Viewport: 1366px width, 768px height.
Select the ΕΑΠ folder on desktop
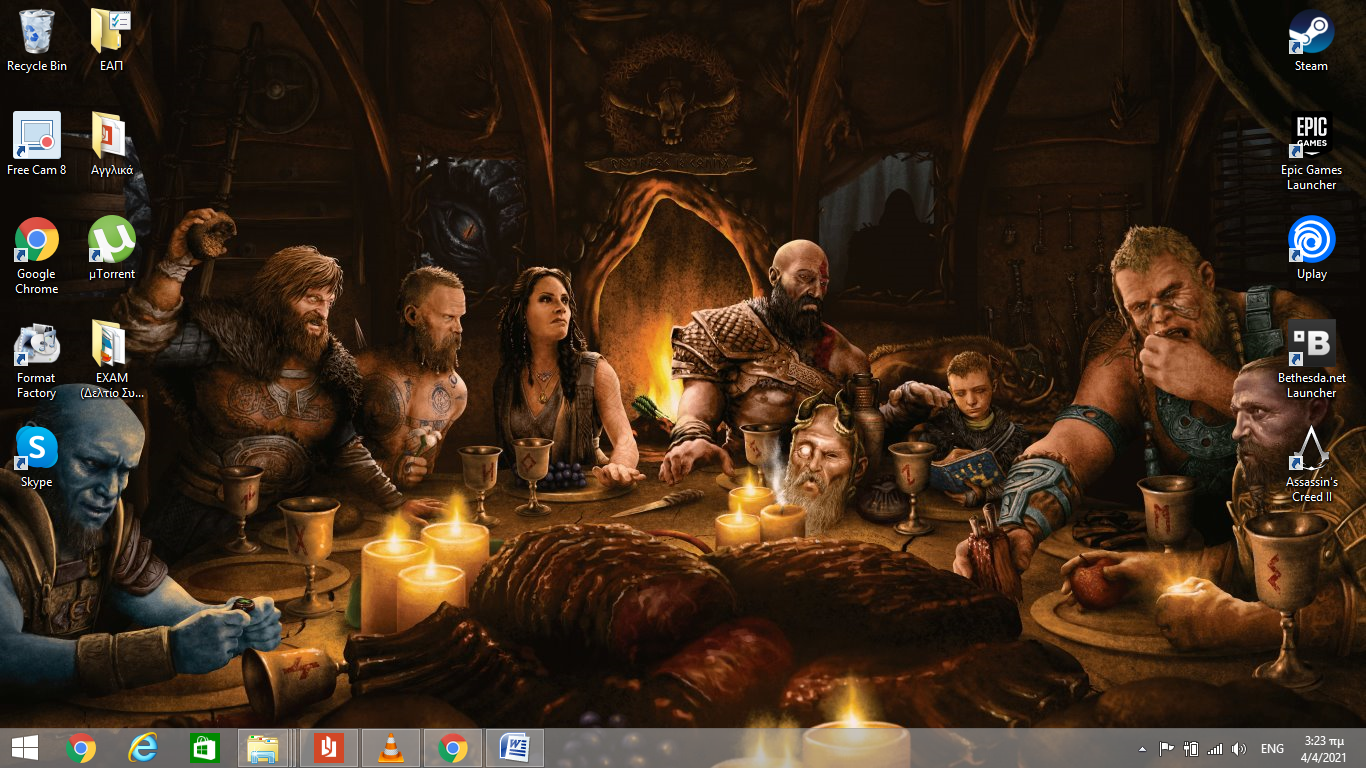[112, 41]
